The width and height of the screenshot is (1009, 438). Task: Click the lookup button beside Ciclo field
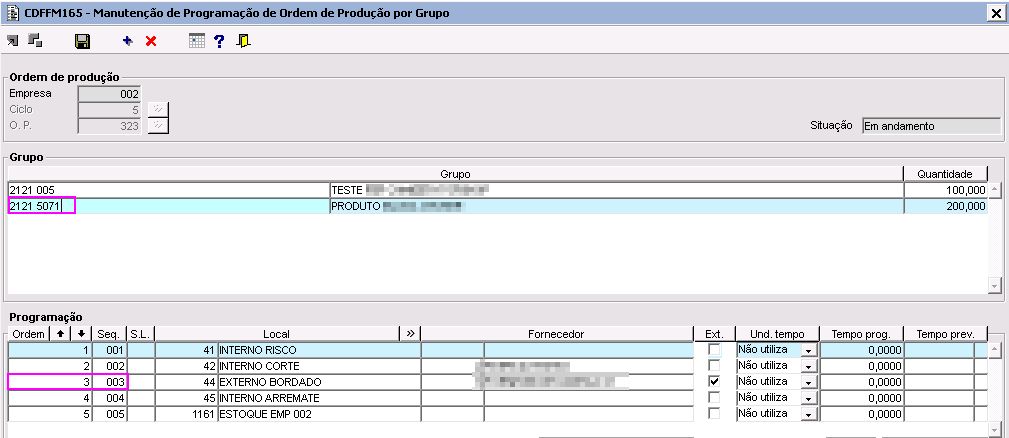point(158,109)
